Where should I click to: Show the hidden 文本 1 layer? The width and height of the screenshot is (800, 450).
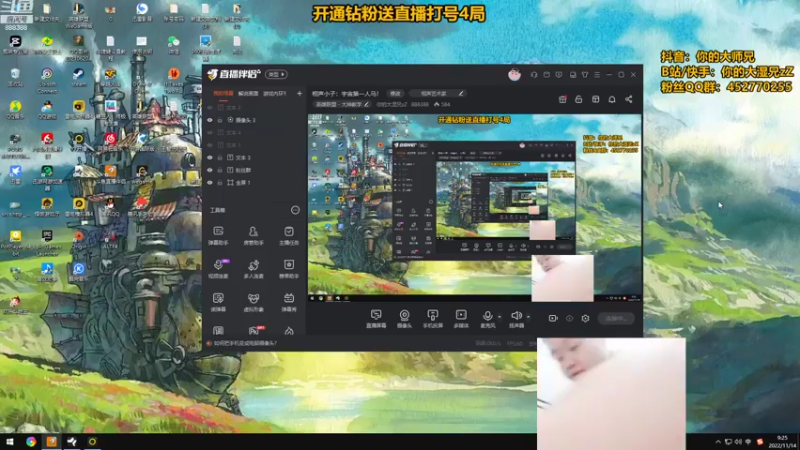(210, 145)
